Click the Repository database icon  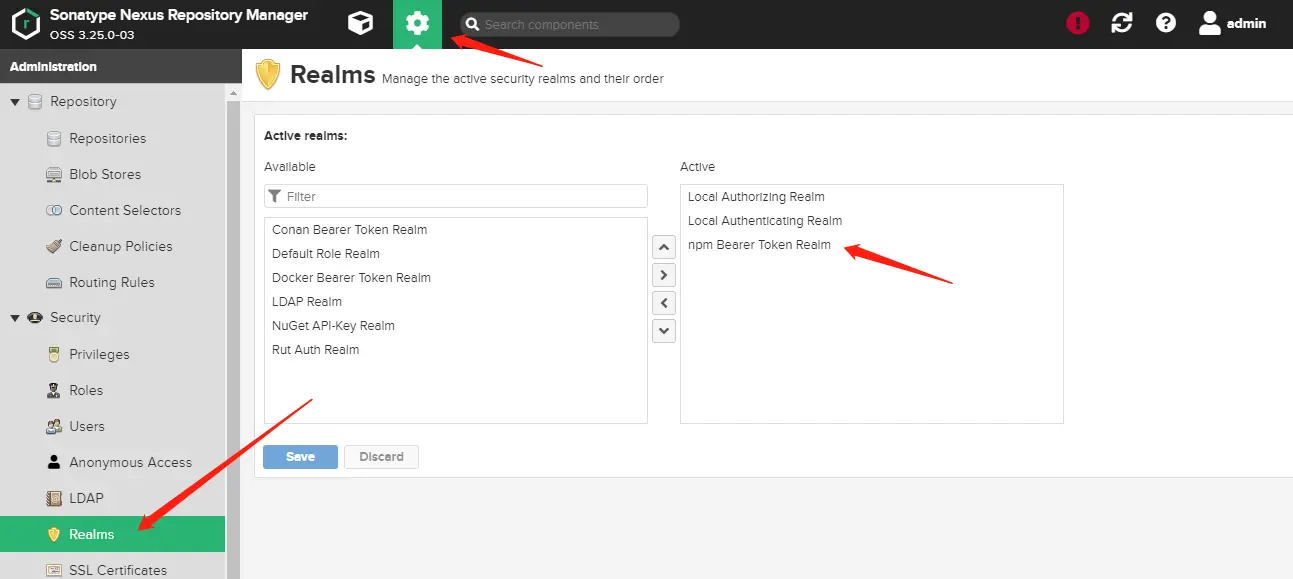[35, 102]
